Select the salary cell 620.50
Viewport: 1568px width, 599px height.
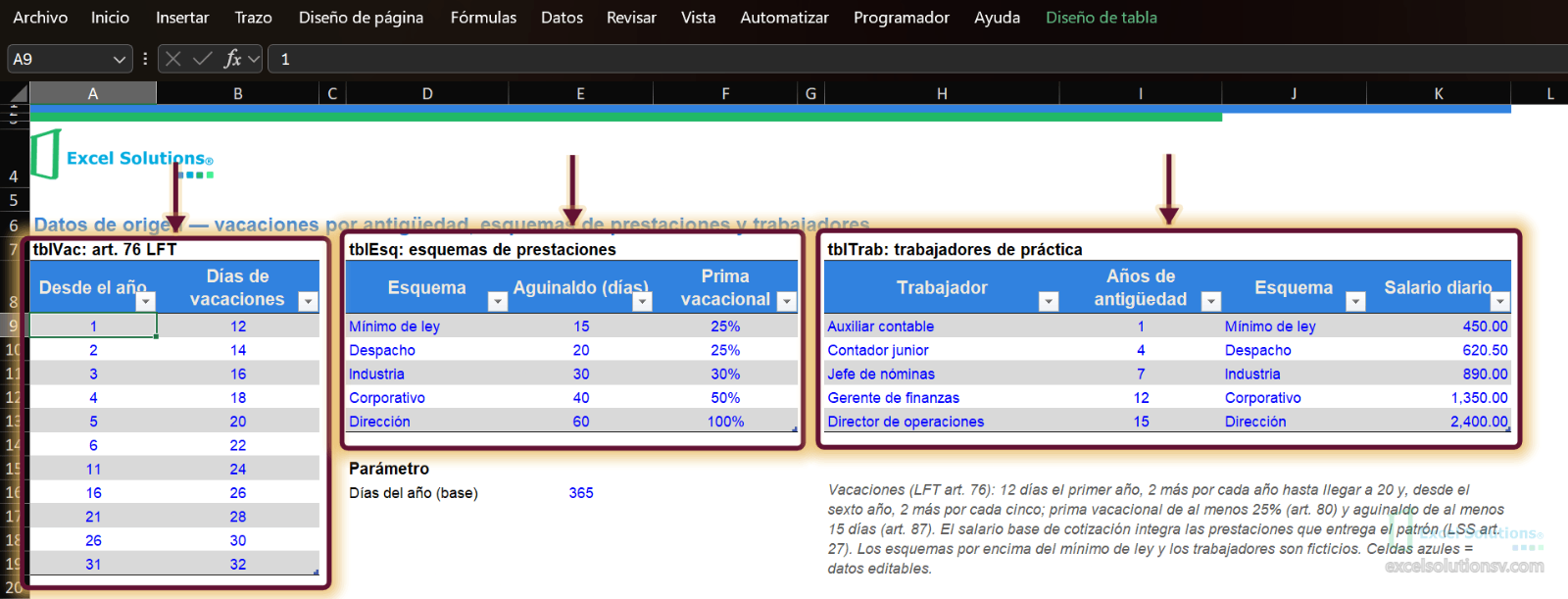click(x=1439, y=350)
